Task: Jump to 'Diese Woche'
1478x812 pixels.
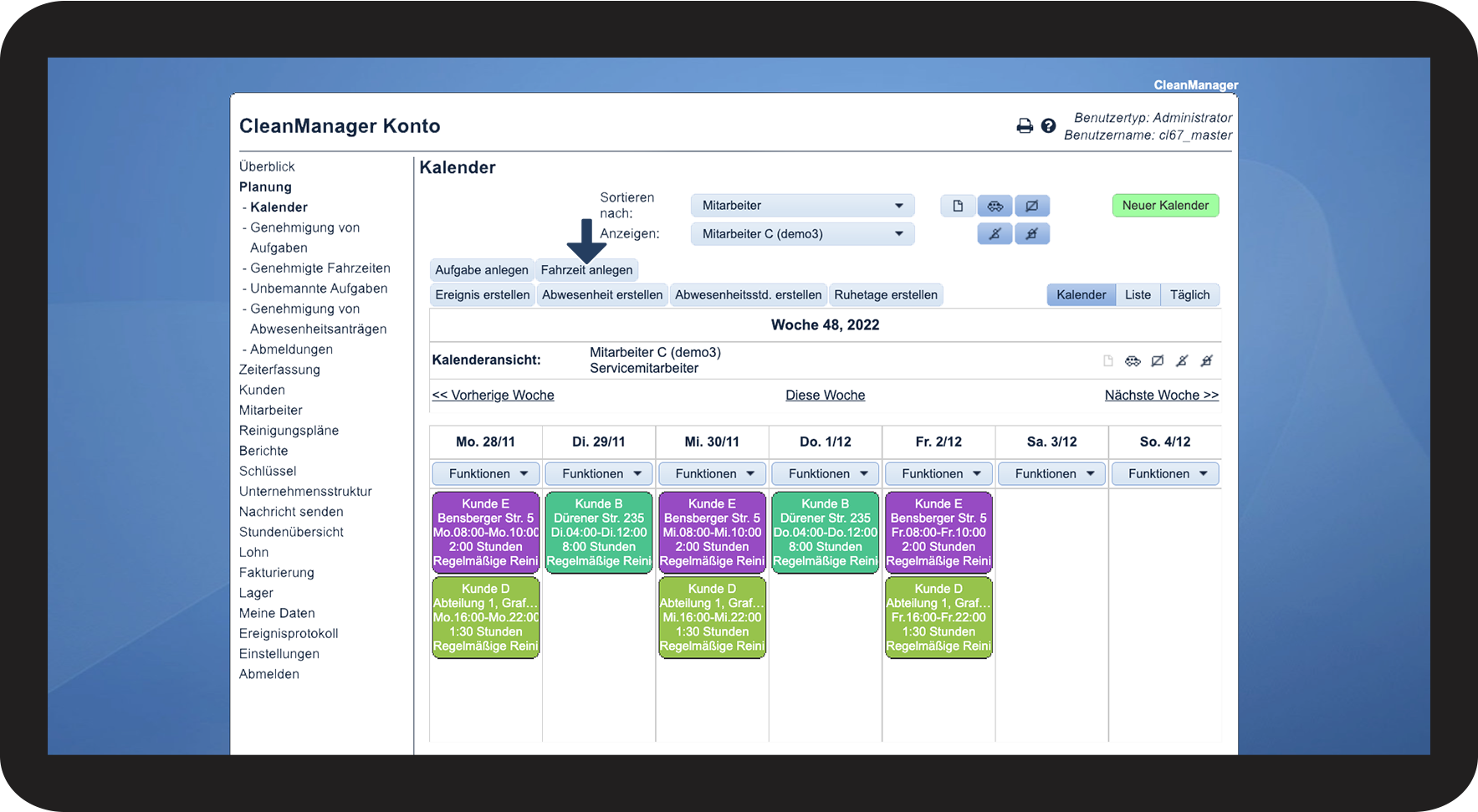Action: click(x=826, y=396)
